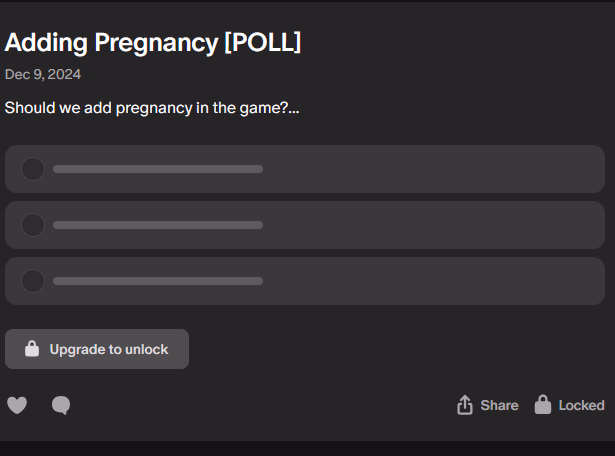The width and height of the screenshot is (615, 456).
Task: Select the second poll option radio circle
Action: 33,225
